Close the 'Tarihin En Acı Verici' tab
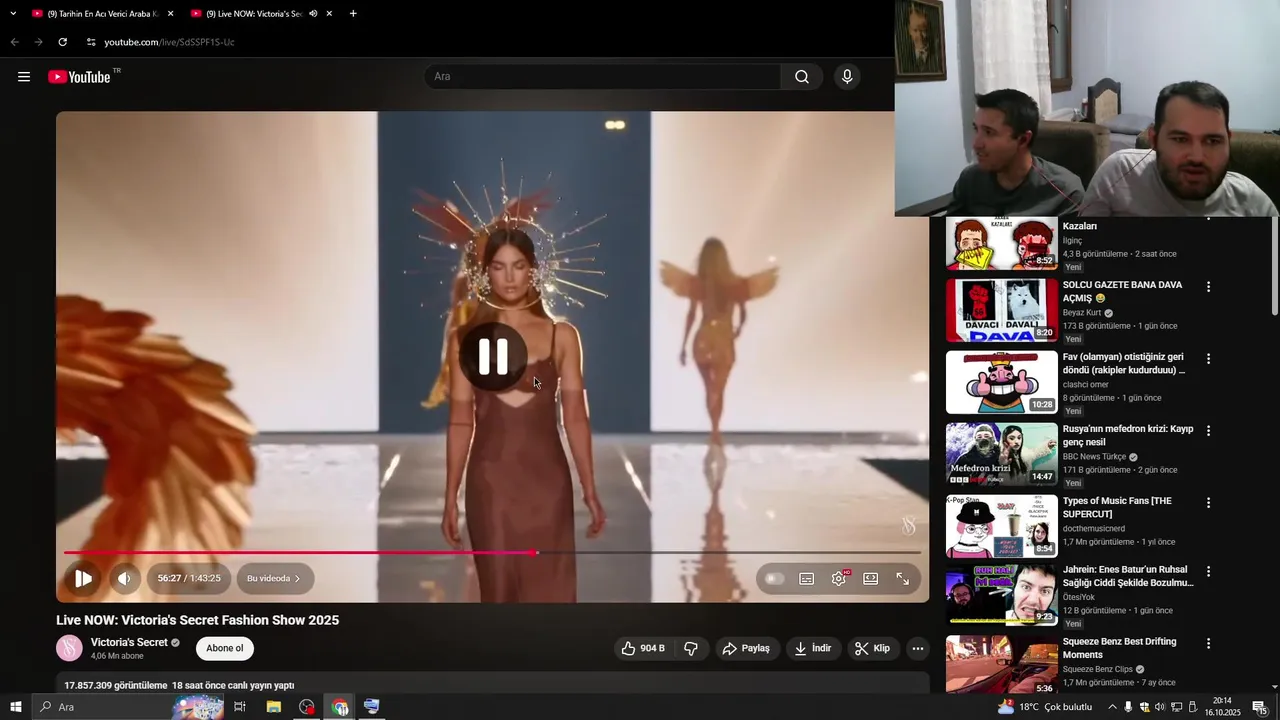This screenshot has width=1280, height=720. [170, 14]
